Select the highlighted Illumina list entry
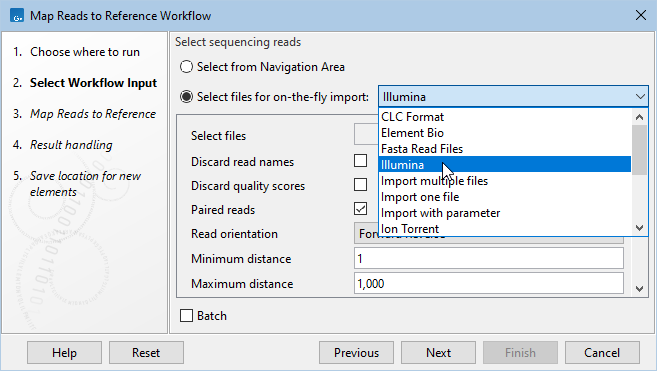The height and width of the screenshot is (371, 657). coord(505,165)
